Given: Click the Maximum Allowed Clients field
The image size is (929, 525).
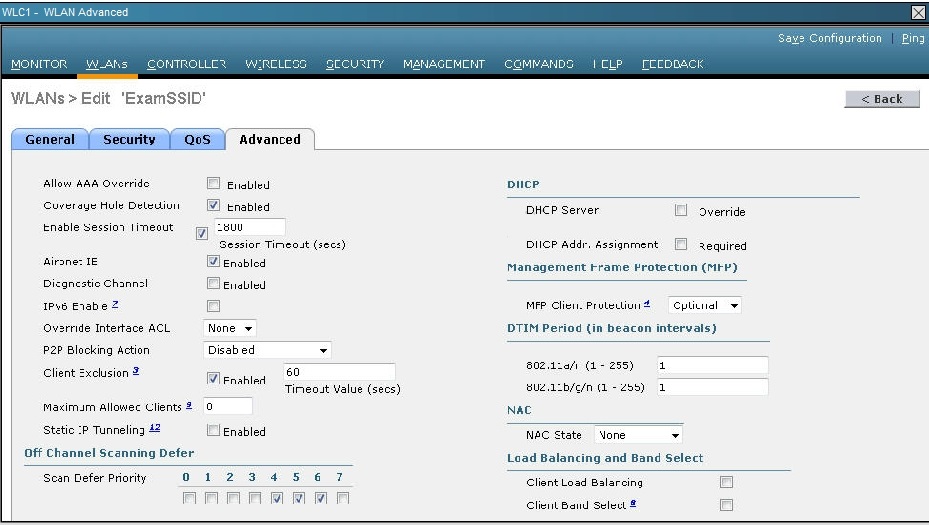Looking at the screenshot, I should pos(228,406).
